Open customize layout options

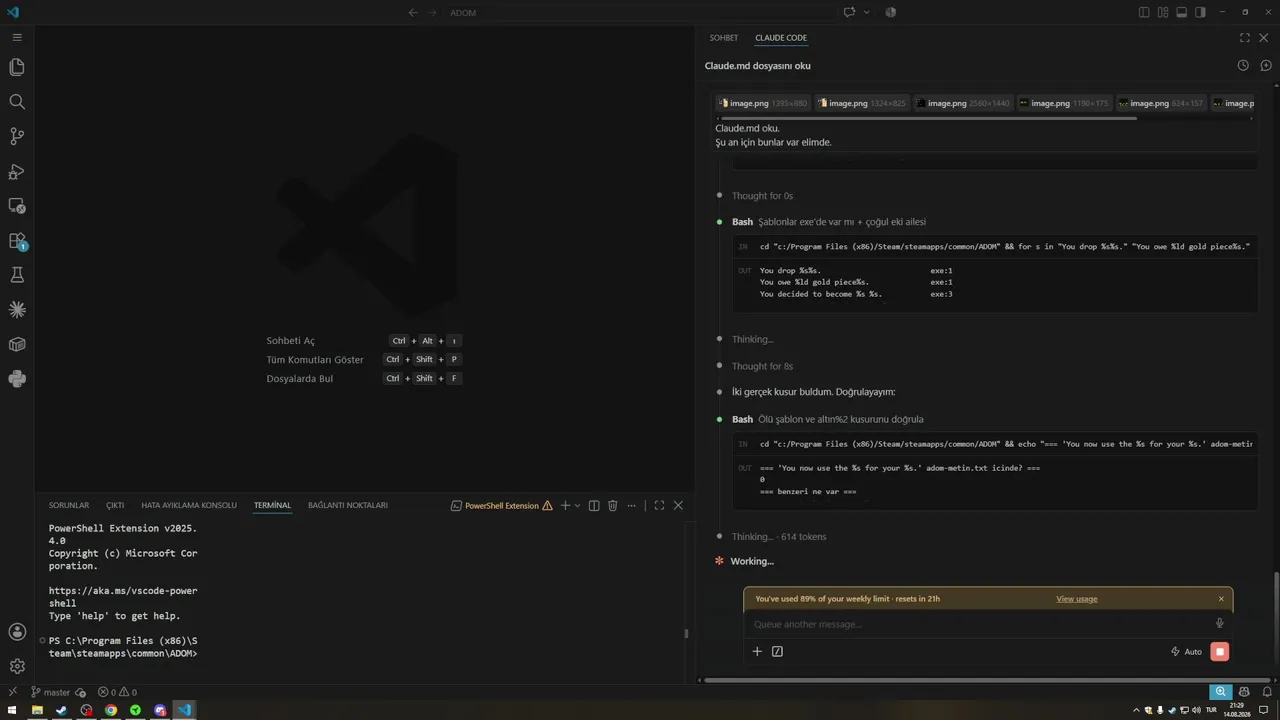[1163, 12]
